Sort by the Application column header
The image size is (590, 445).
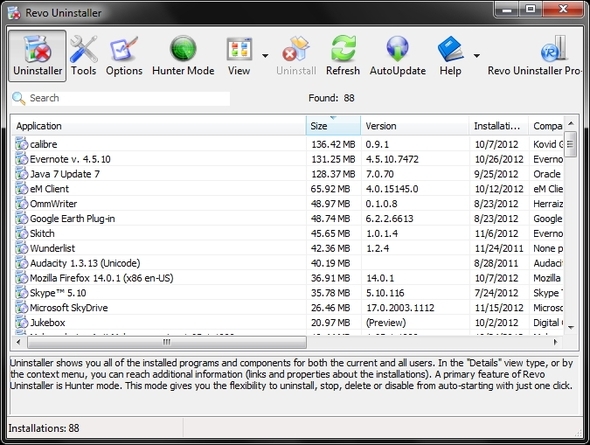[159, 126]
